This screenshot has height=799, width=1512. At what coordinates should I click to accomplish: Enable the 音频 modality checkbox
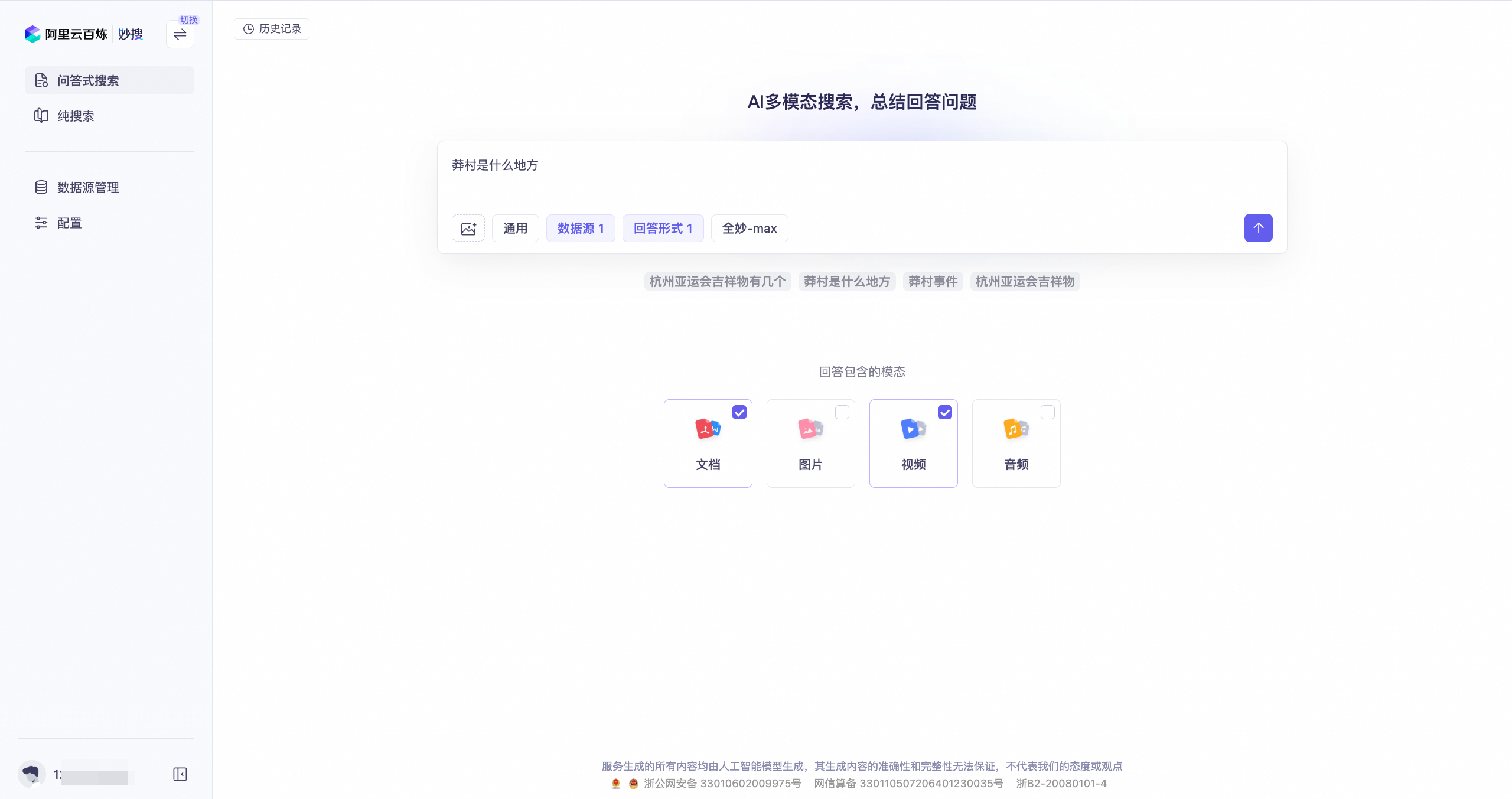pos(1048,412)
